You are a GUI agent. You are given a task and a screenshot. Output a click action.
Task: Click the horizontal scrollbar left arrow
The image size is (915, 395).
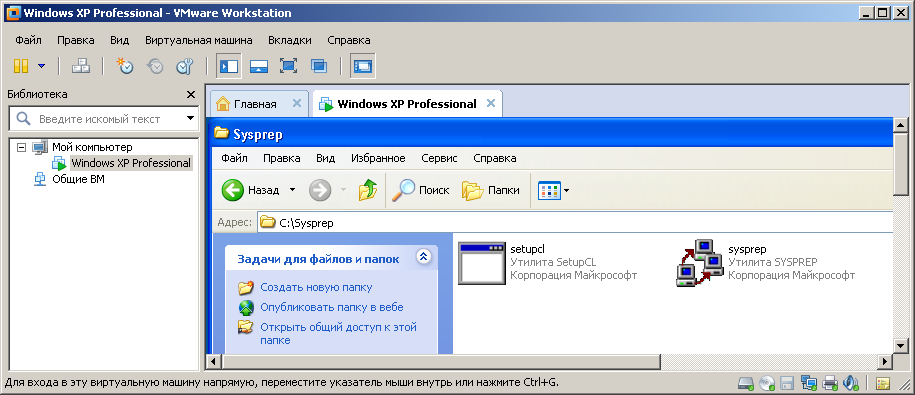pos(213,362)
